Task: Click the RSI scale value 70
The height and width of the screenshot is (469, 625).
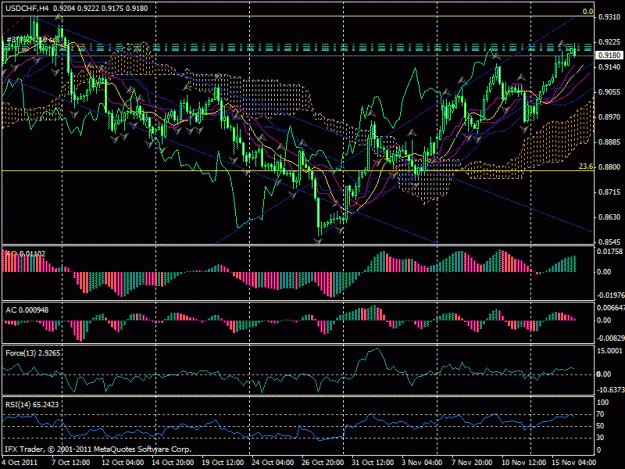Action: coord(600,414)
